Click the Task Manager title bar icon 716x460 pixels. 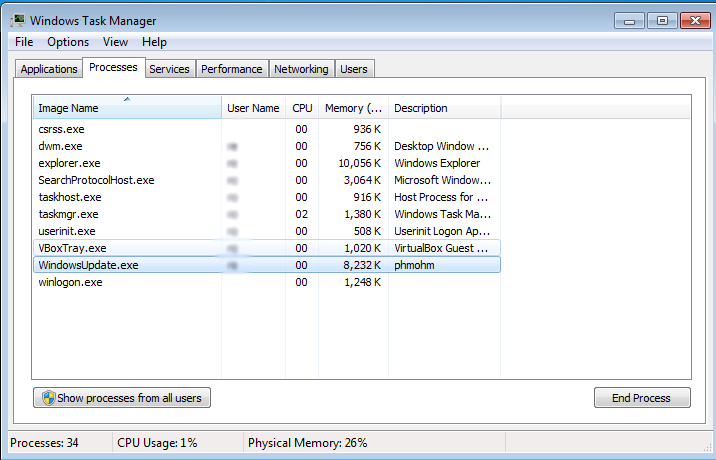pyautogui.click(x=18, y=21)
